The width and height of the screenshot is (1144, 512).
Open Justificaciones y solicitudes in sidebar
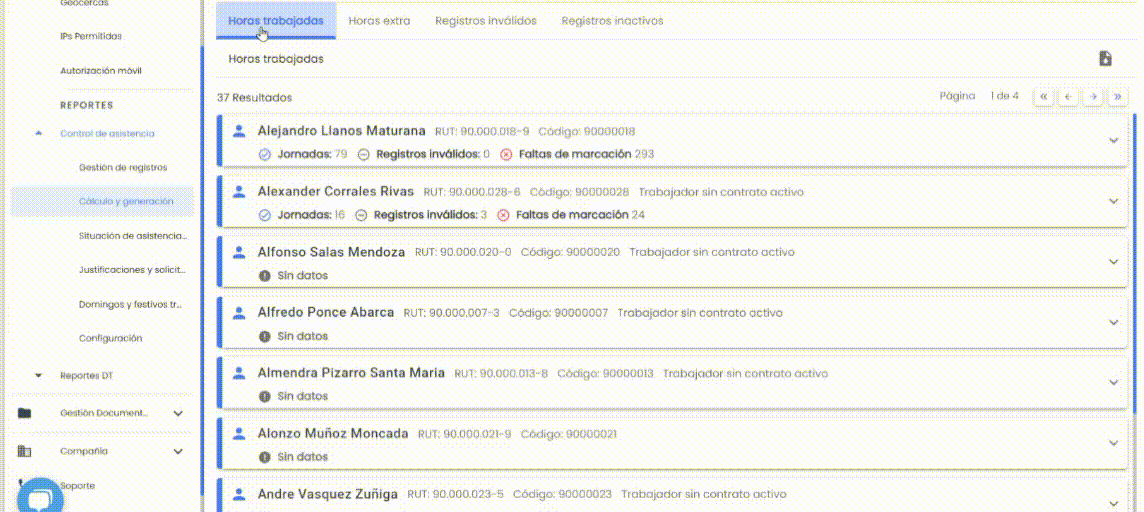132,270
